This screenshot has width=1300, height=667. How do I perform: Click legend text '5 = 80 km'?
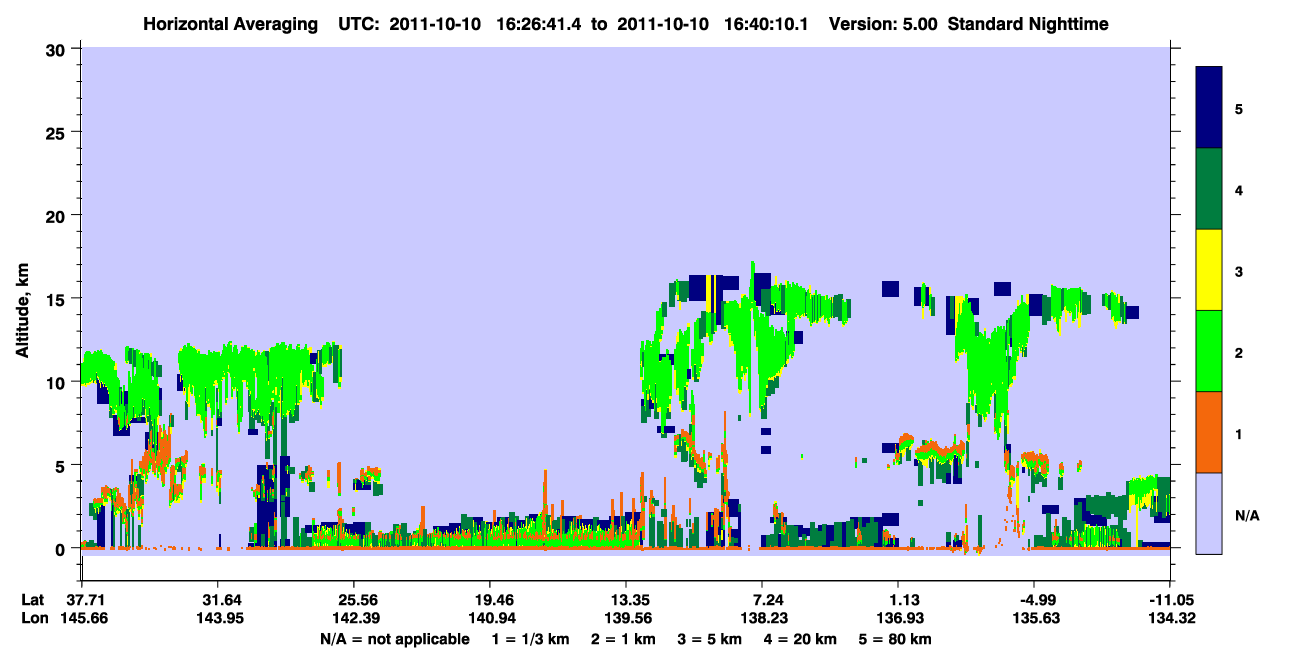897,639
